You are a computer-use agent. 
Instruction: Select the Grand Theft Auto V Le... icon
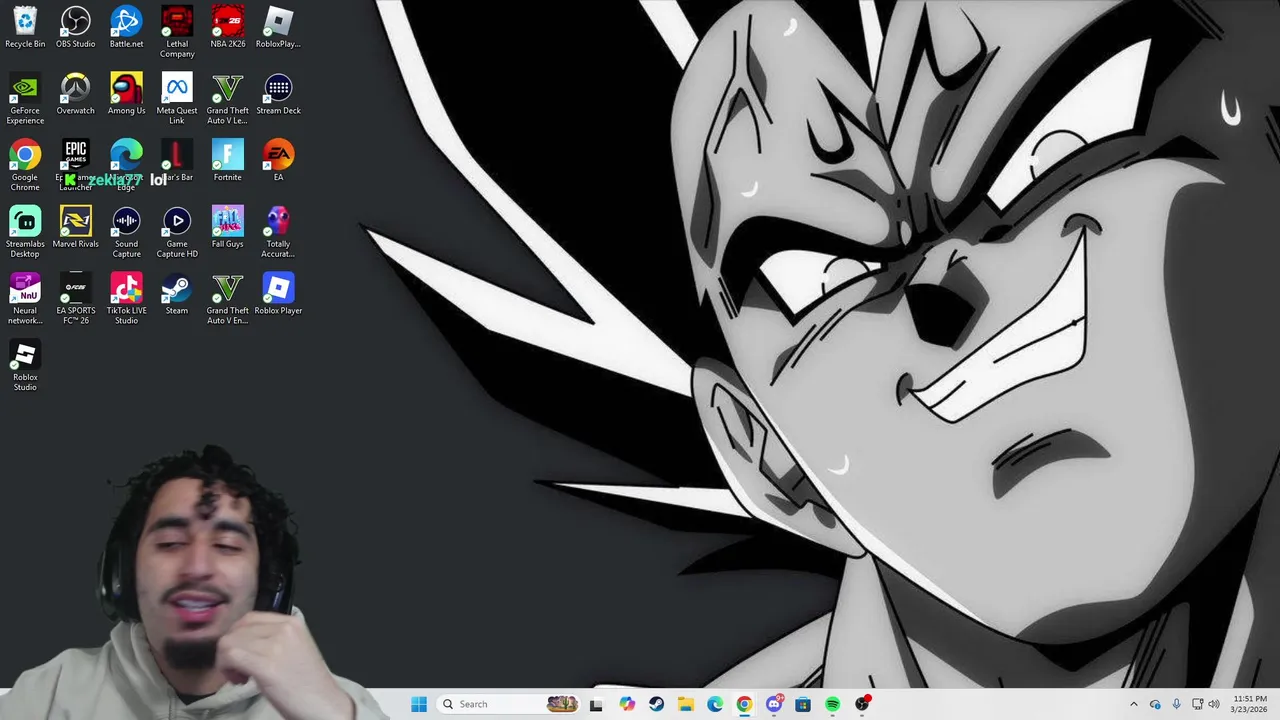tap(228, 99)
